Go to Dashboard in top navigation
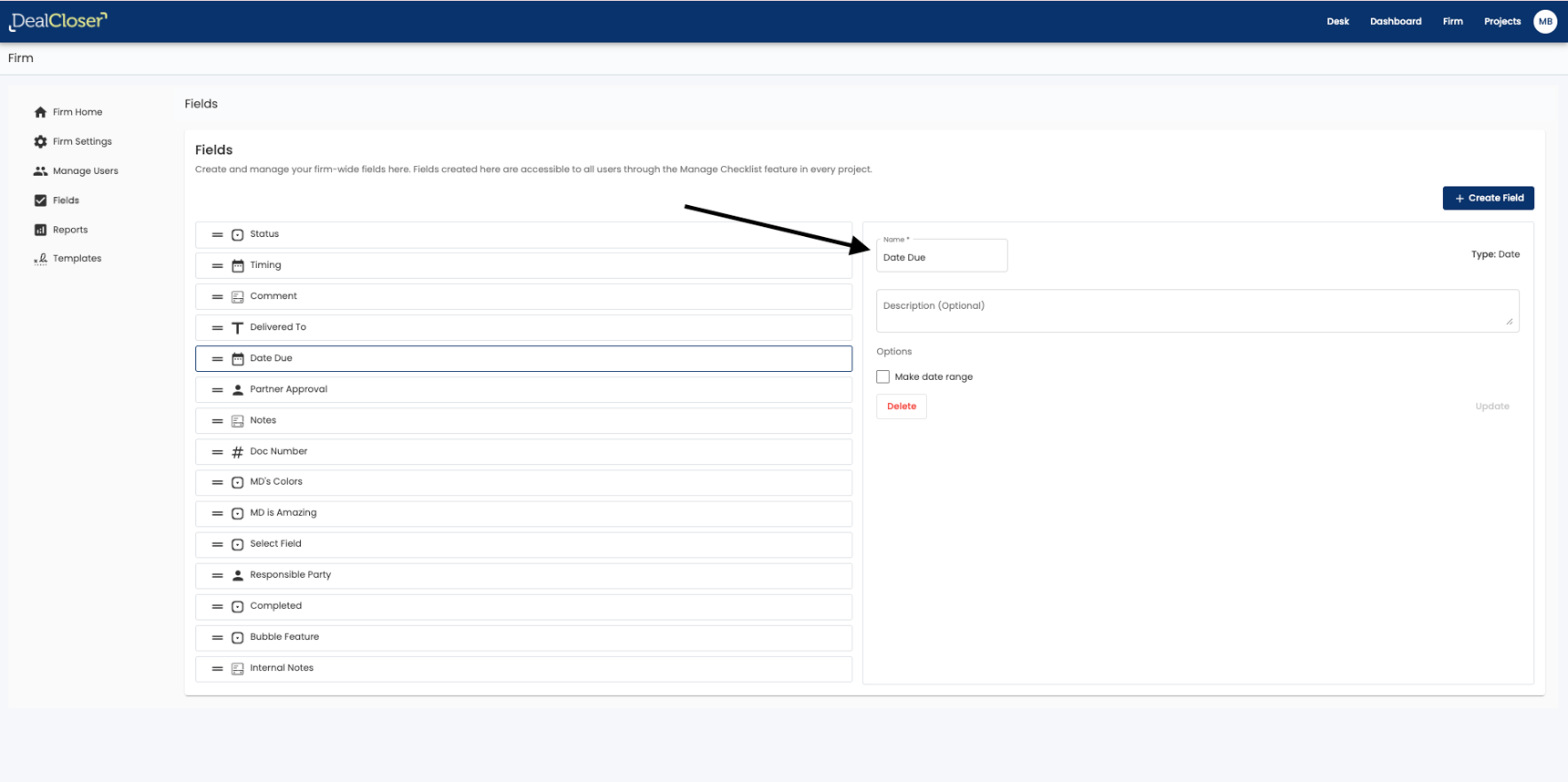This screenshot has height=782, width=1568. click(x=1395, y=21)
